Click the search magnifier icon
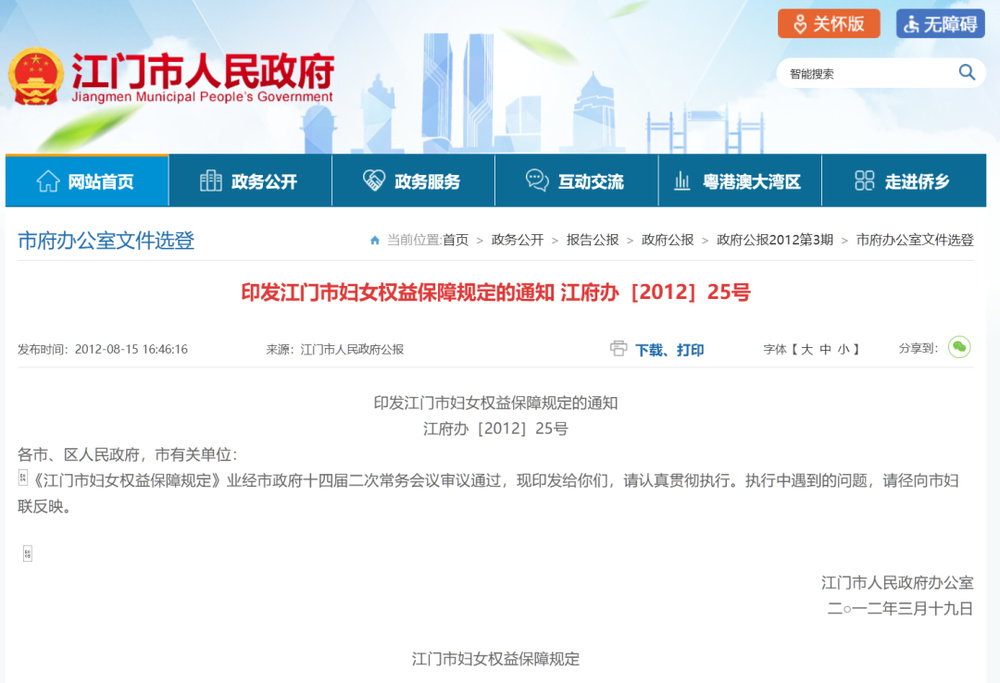 coord(966,72)
